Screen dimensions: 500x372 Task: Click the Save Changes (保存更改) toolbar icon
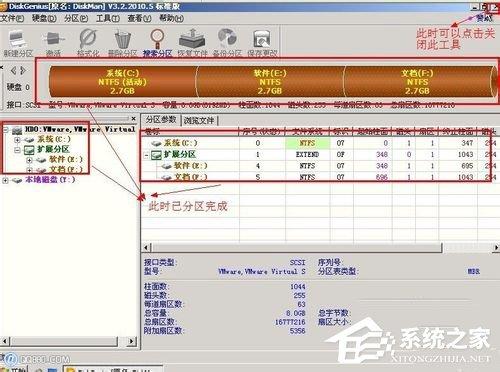coord(262,43)
